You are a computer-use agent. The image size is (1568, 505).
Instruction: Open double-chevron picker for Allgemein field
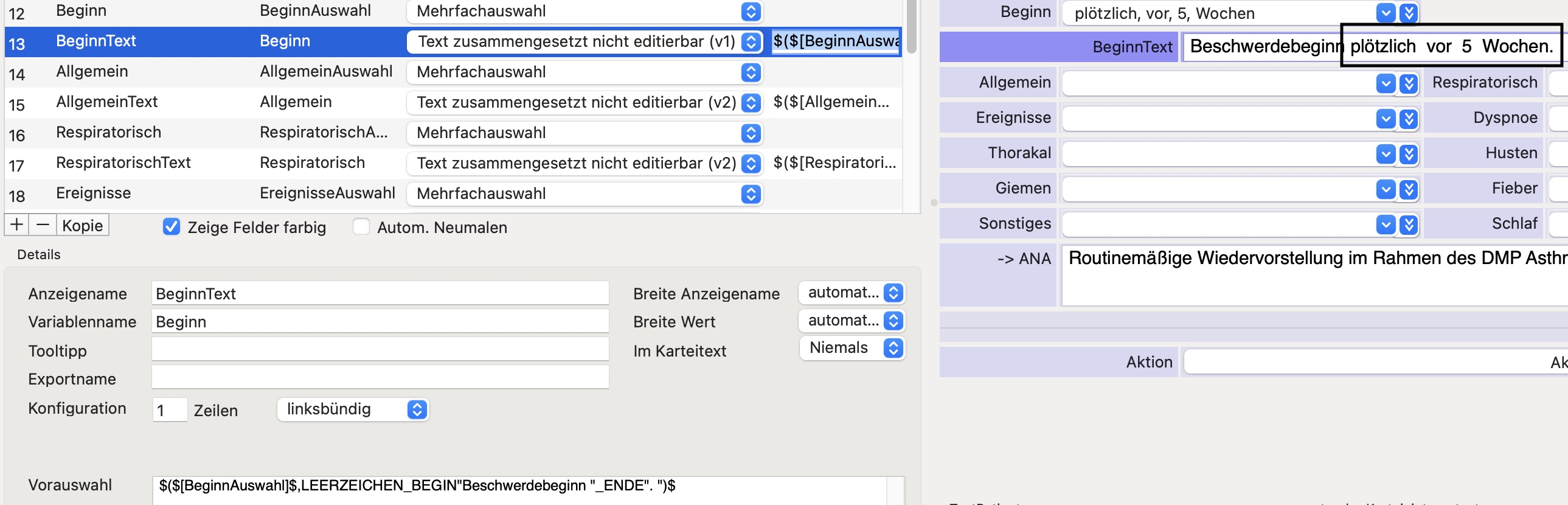pos(1409,83)
